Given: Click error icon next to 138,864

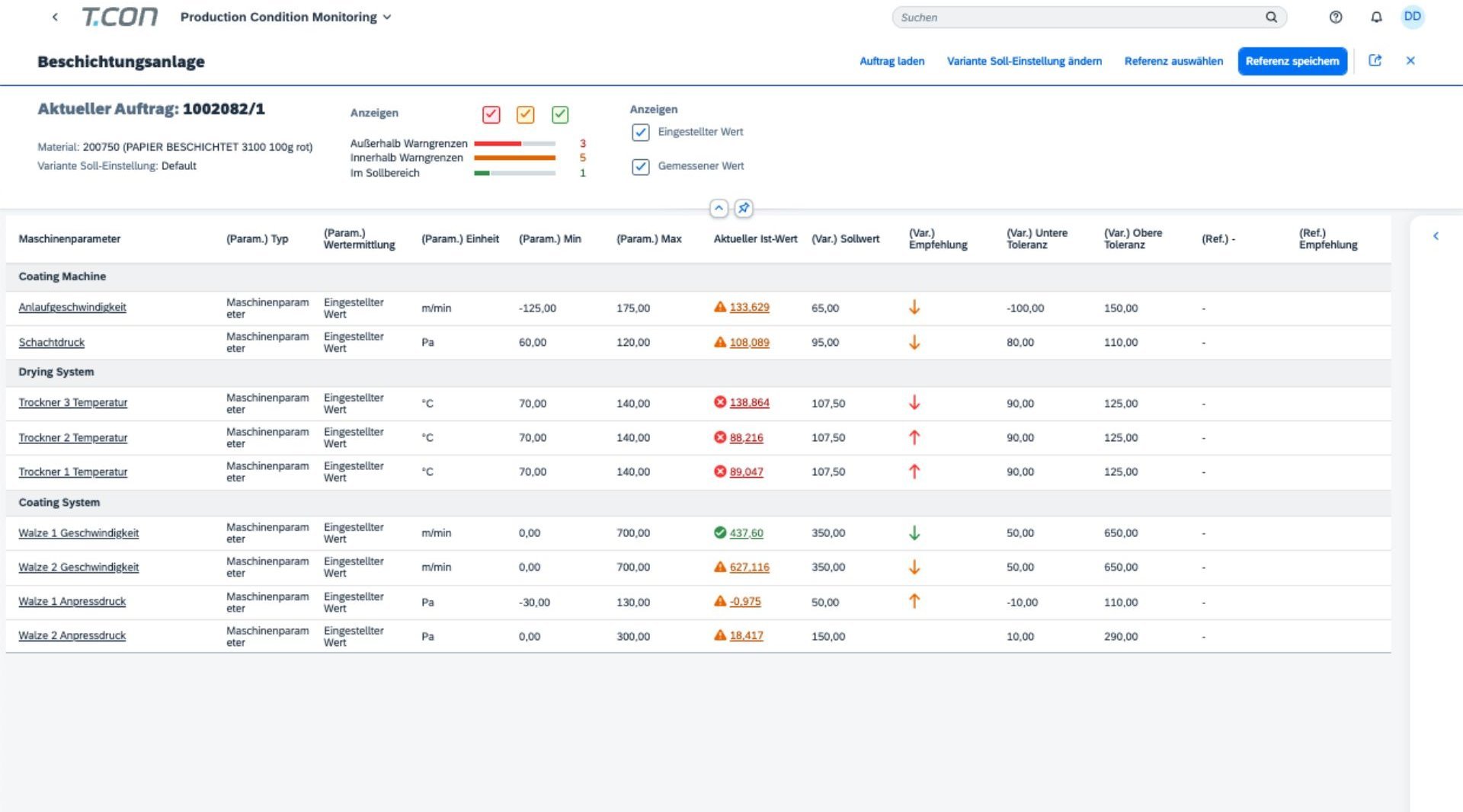Looking at the screenshot, I should click(720, 402).
